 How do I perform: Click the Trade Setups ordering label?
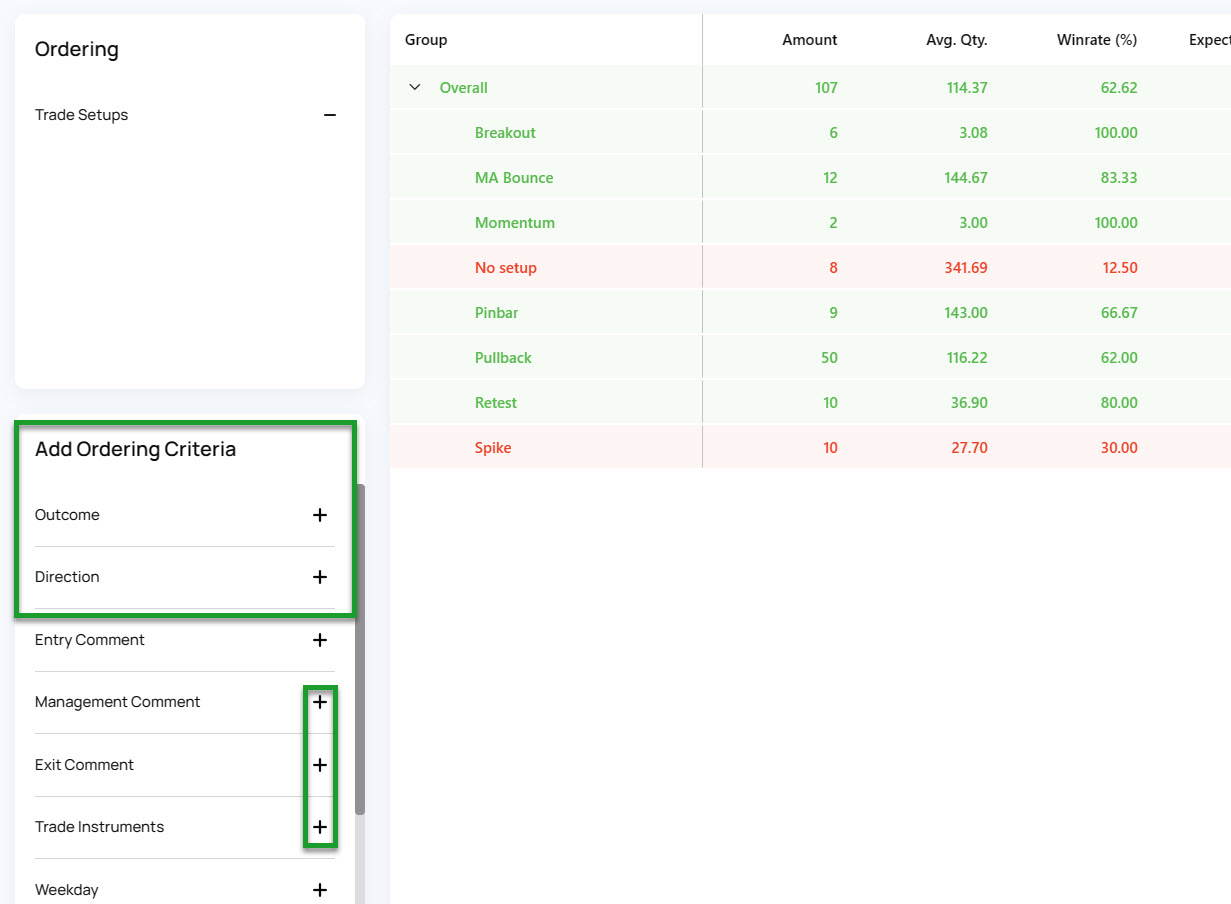(82, 115)
